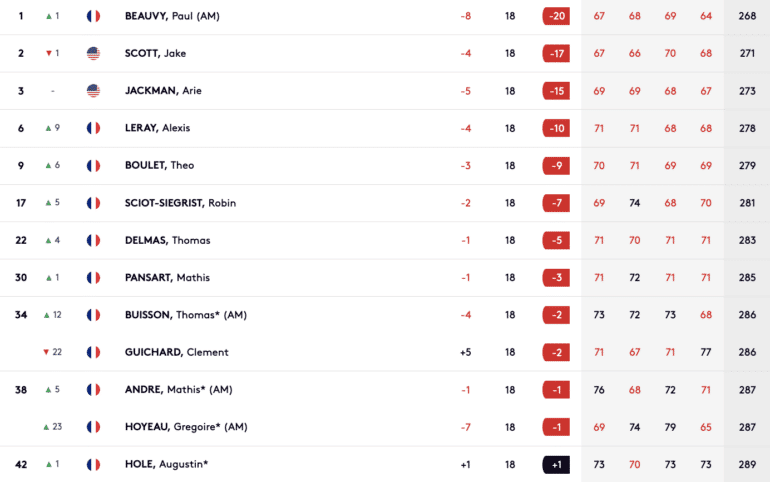The height and width of the screenshot is (482, 770).
Task: Select player DELMAS, Thomas
Action: pos(167,241)
